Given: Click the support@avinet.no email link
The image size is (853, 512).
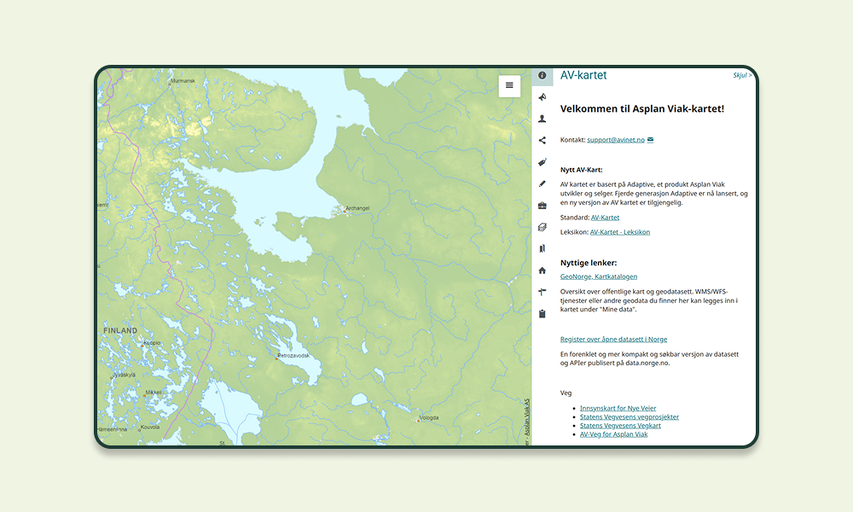Looking at the screenshot, I should (x=615, y=140).
